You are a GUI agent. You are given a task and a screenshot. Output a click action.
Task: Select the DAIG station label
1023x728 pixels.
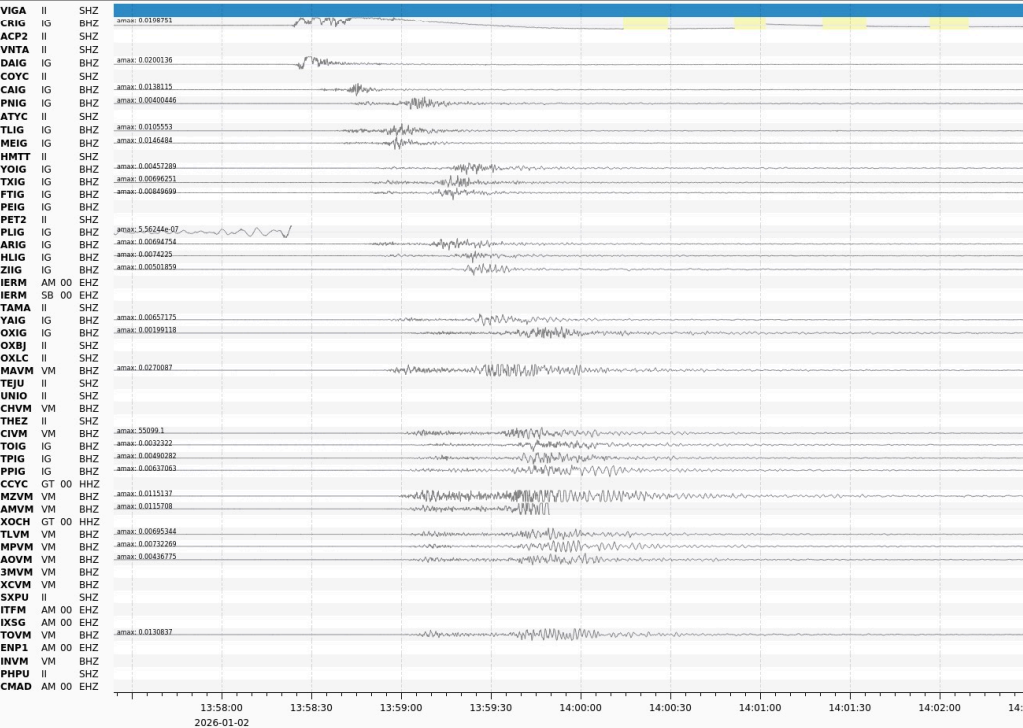click(14, 63)
